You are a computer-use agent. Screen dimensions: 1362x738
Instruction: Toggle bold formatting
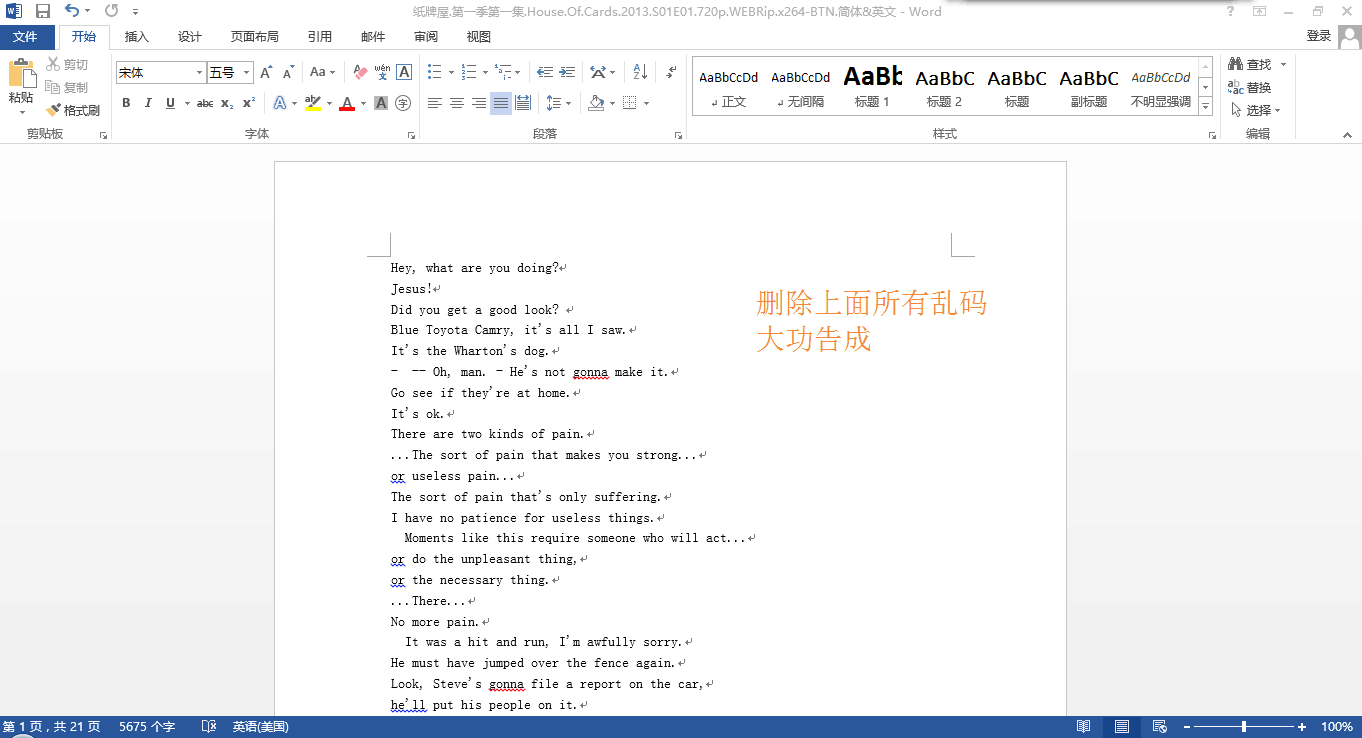[126, 103]
